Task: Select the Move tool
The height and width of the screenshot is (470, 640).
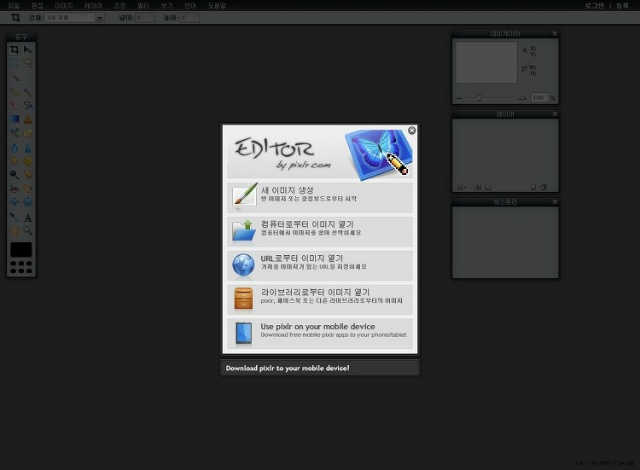Action: (x=28, y=49)
